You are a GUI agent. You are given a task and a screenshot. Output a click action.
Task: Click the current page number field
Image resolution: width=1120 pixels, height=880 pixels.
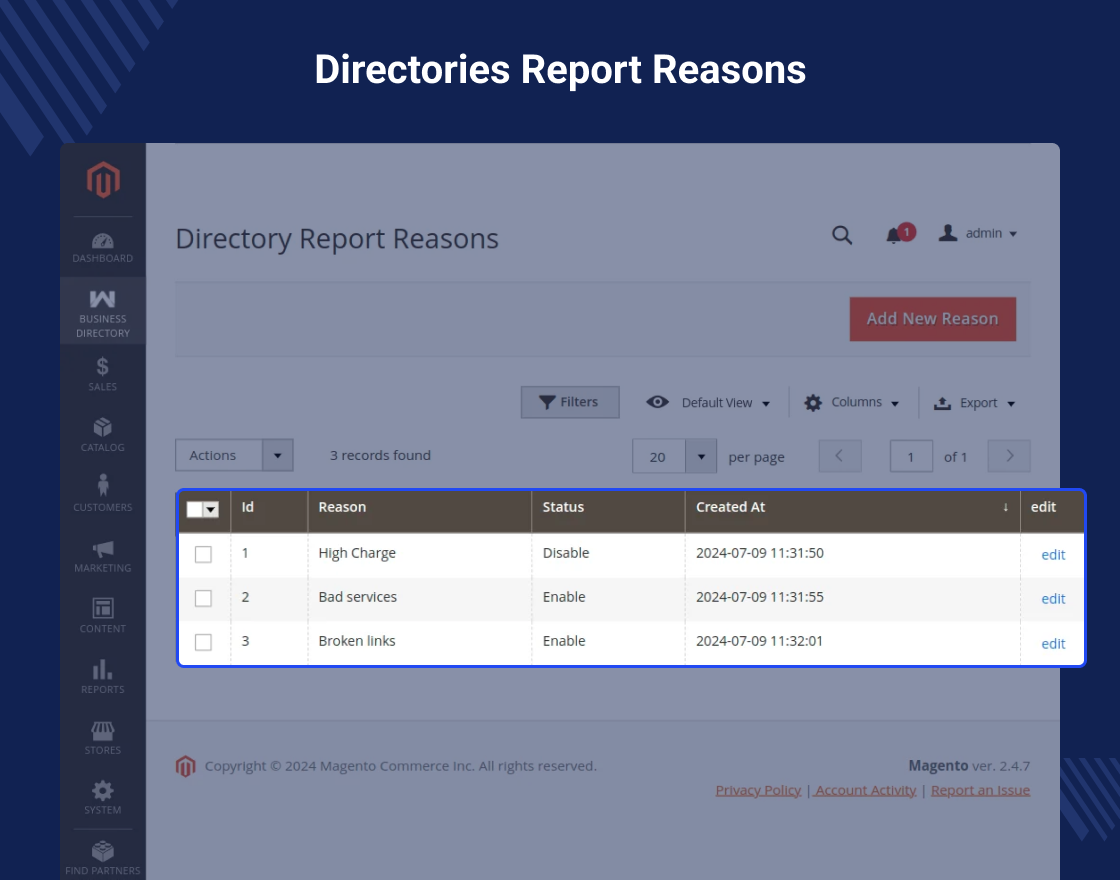click(911, 456)
